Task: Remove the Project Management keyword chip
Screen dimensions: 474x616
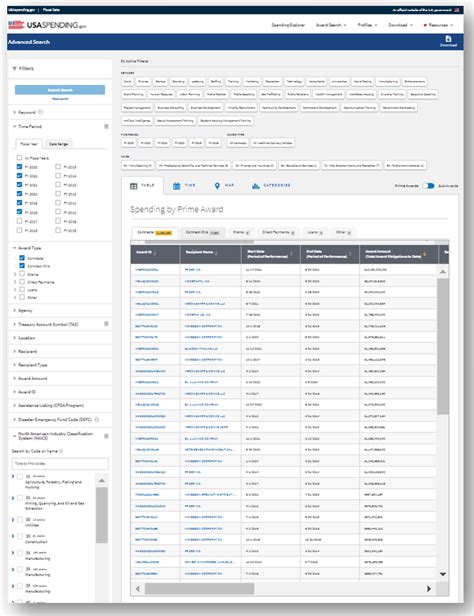Action: click(137, 108)
